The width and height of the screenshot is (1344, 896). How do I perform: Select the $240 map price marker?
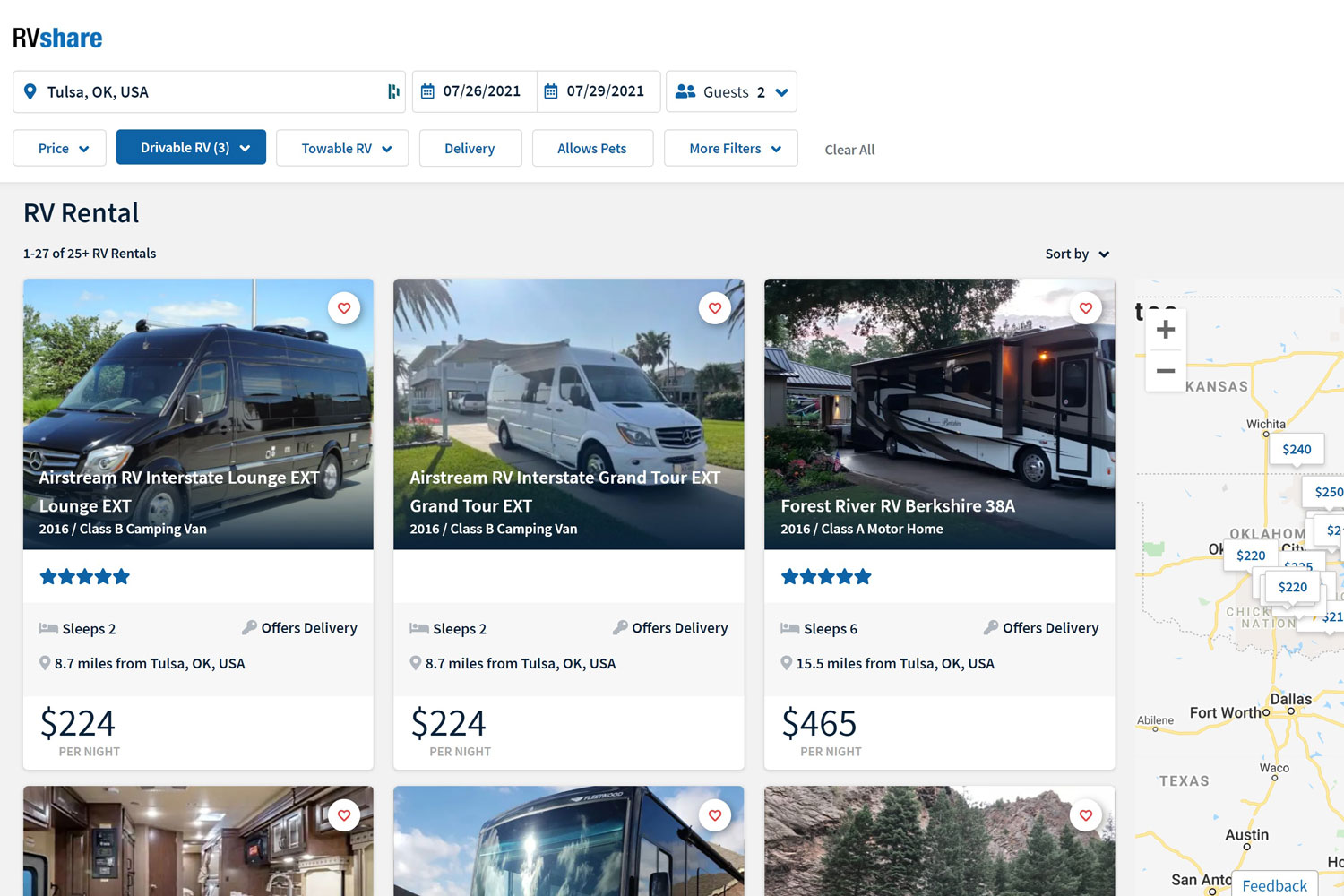point(1297,449)
